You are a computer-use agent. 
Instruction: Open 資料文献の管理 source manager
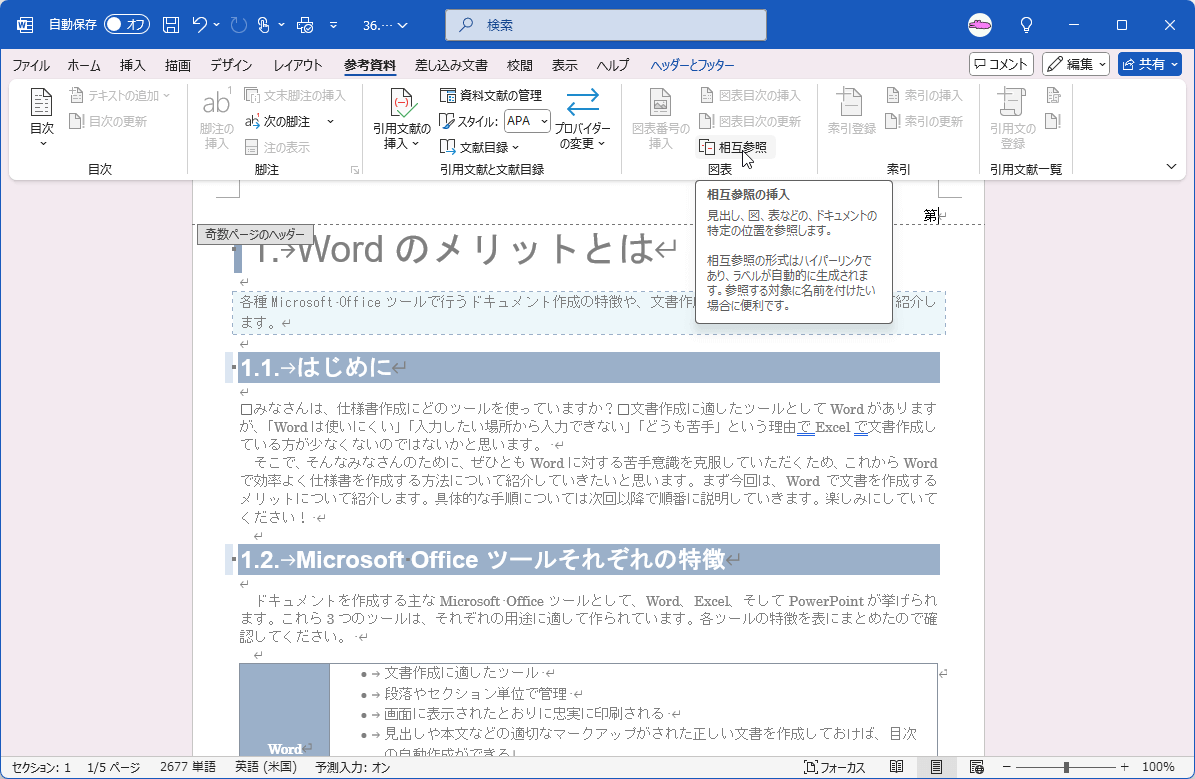point(489,96)
